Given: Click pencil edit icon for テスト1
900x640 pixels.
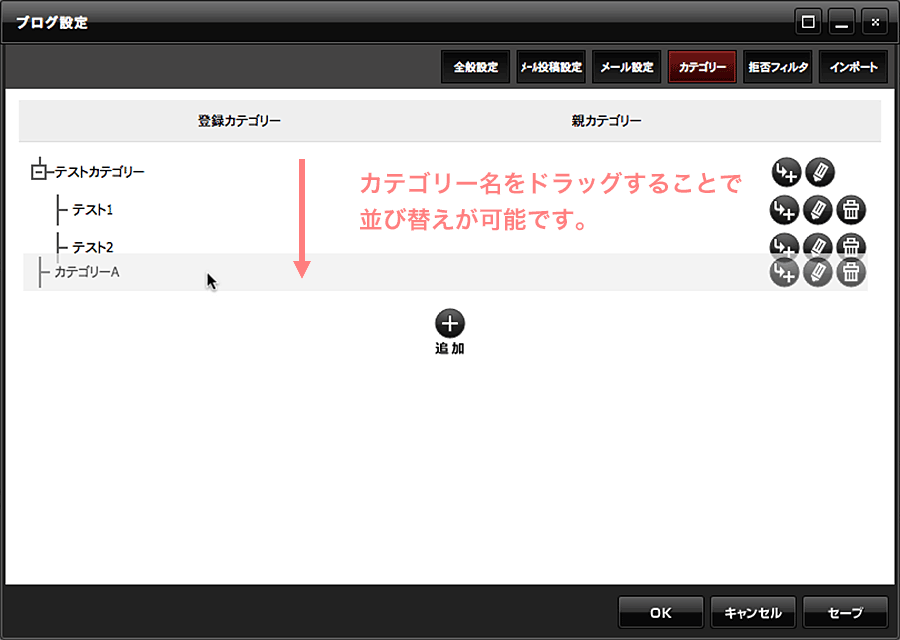Looking at the screenshot, I should (817, 210).
